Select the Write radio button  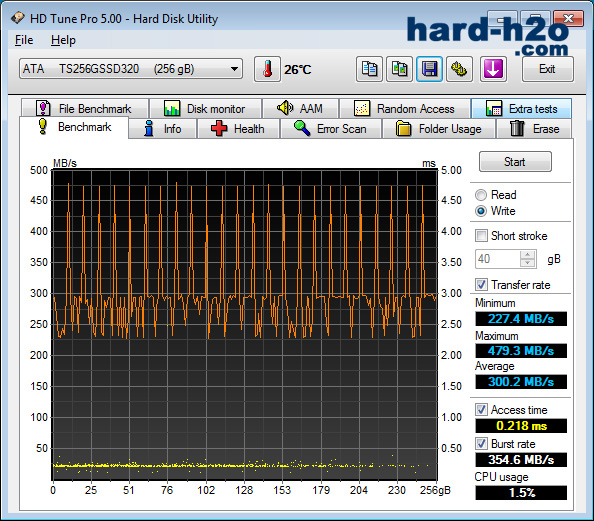481,211
